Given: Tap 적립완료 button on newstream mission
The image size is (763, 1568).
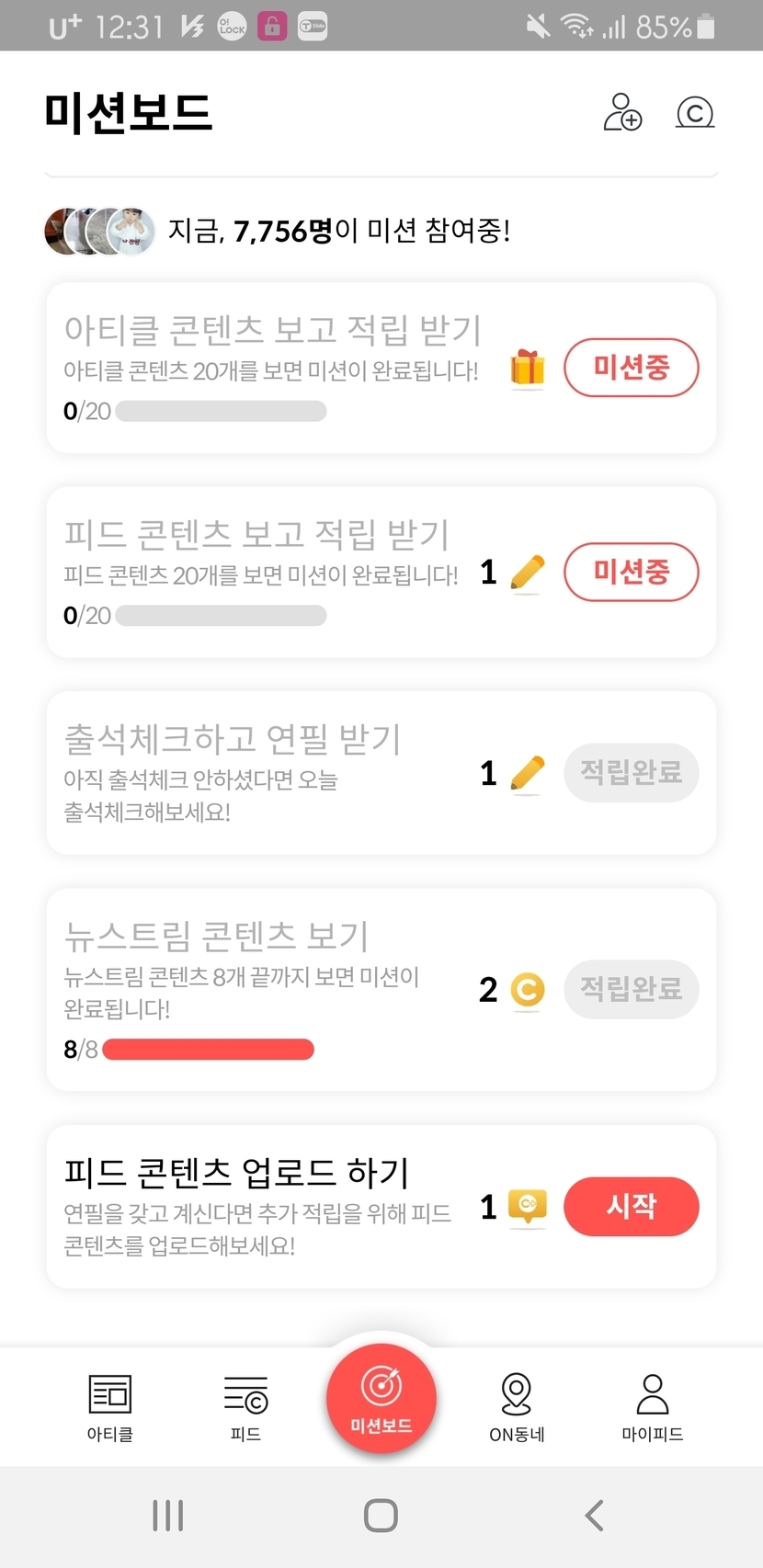Looking at the screenshot, I should (x=632, y=989).
